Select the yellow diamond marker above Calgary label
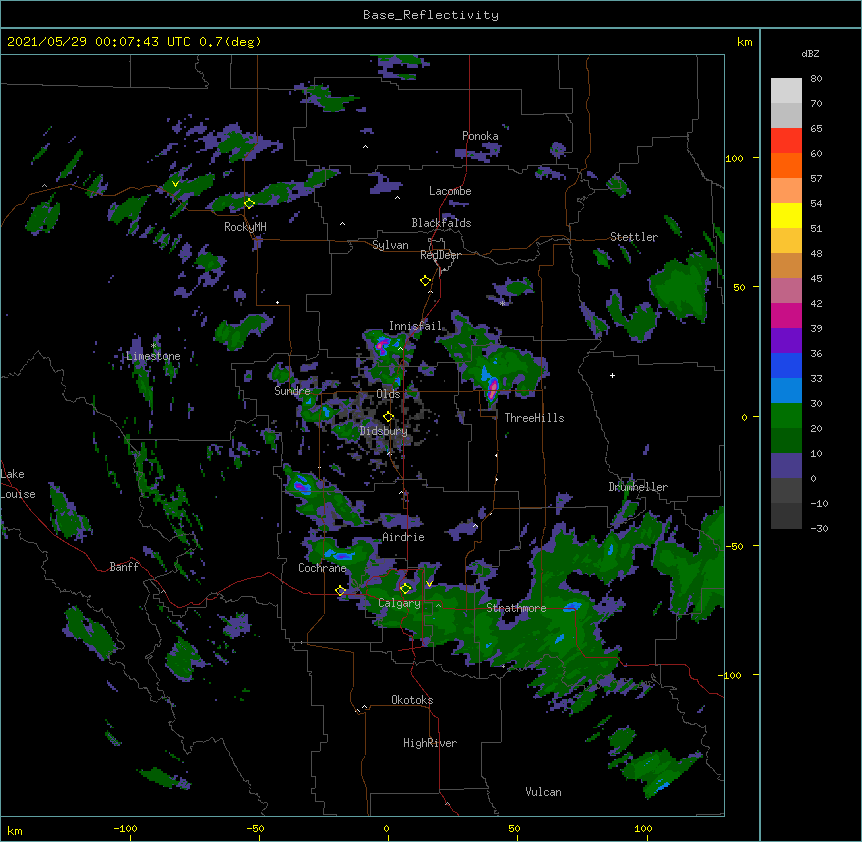Viewport: 862px width, 842px height. point(405,589)
